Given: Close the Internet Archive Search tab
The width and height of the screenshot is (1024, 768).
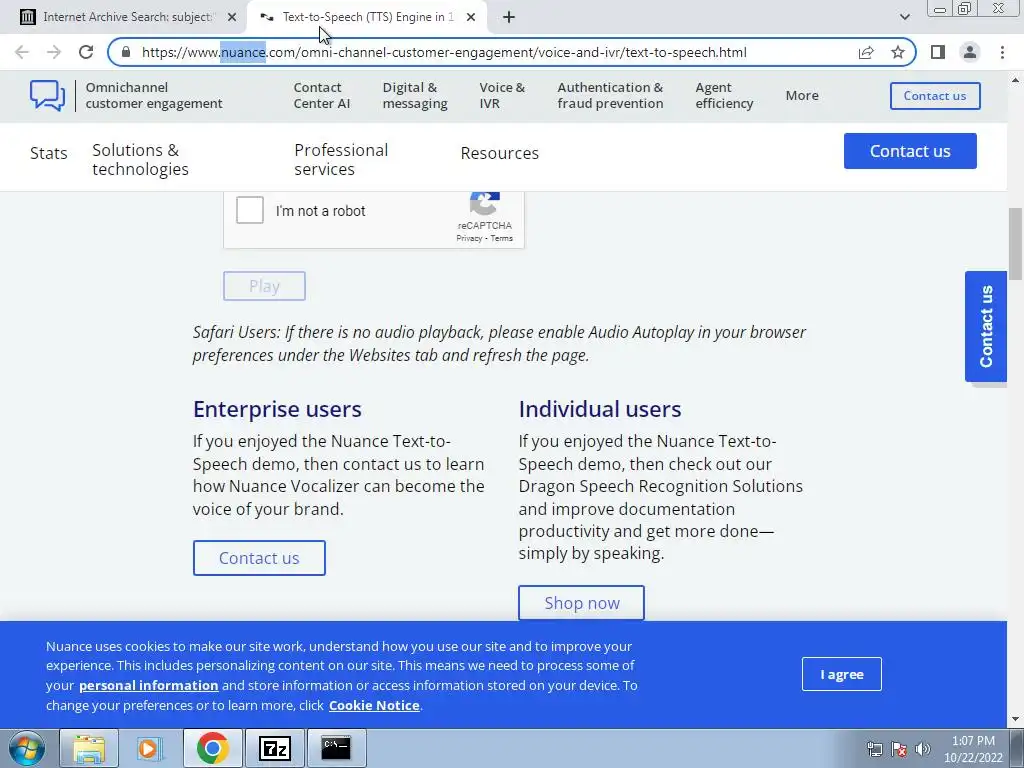Looking at the screenshot, I should [232, 18].
